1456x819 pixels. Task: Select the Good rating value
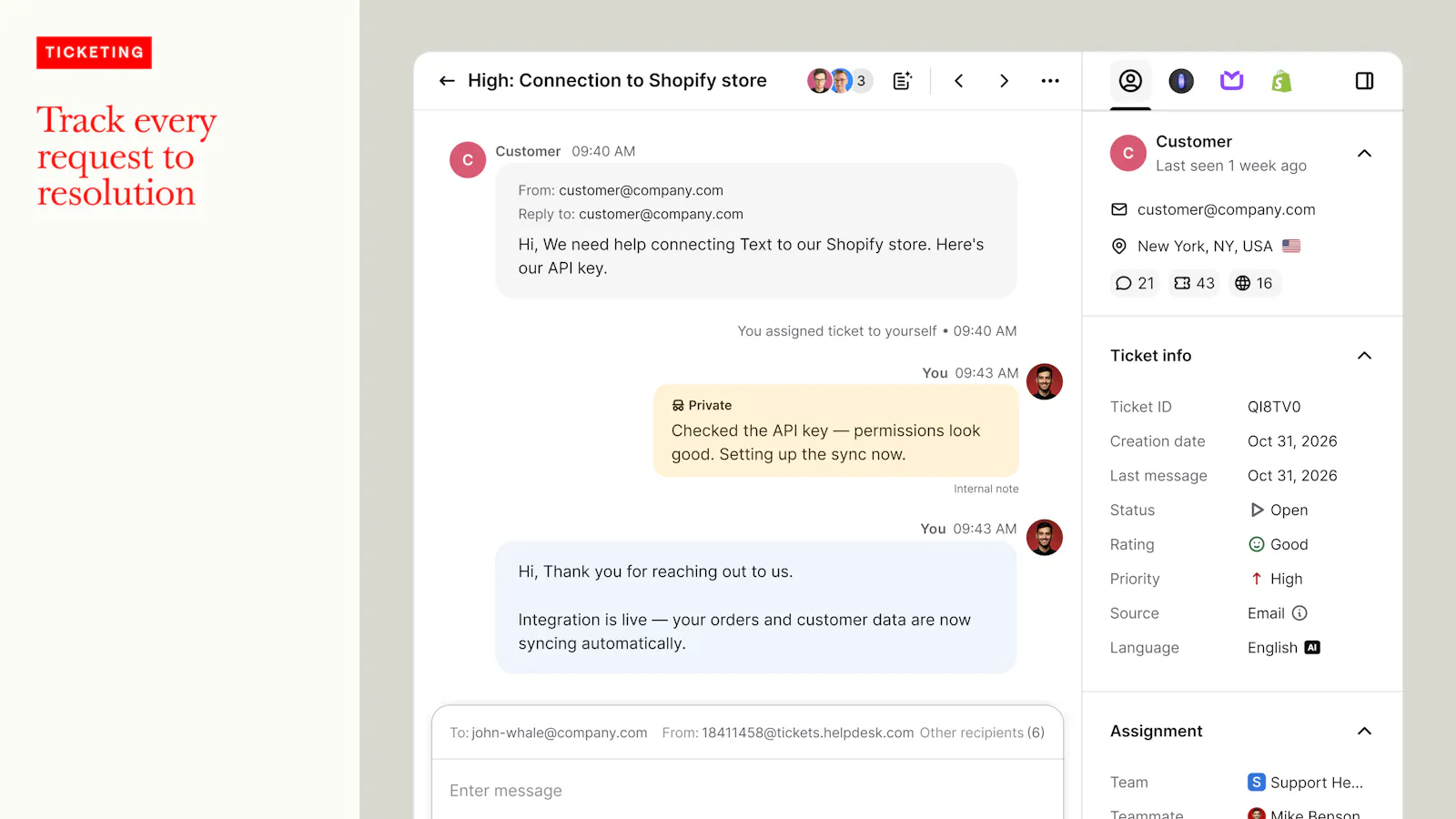(1279, 544)
